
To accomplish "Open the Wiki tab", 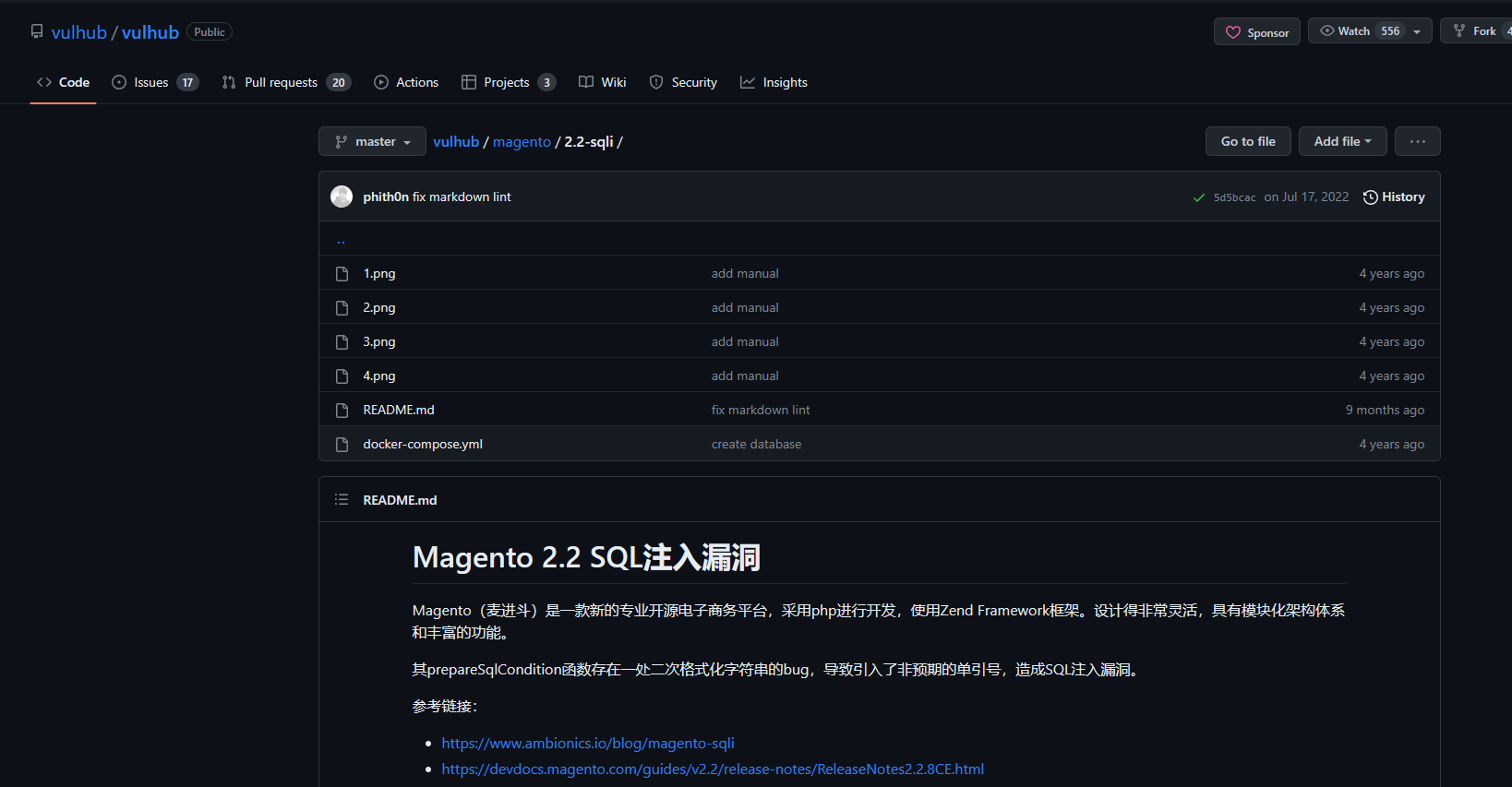I will [603, 82].
